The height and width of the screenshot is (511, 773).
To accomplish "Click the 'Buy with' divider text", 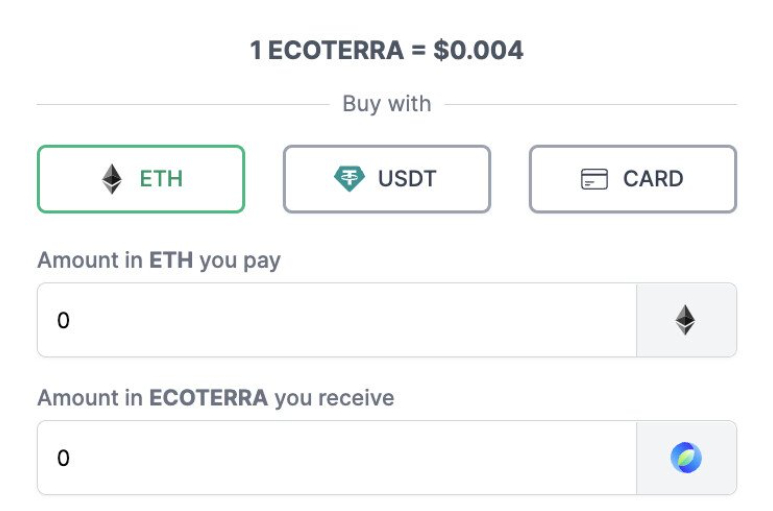I will pyautogui.click(x=387, y=104).
